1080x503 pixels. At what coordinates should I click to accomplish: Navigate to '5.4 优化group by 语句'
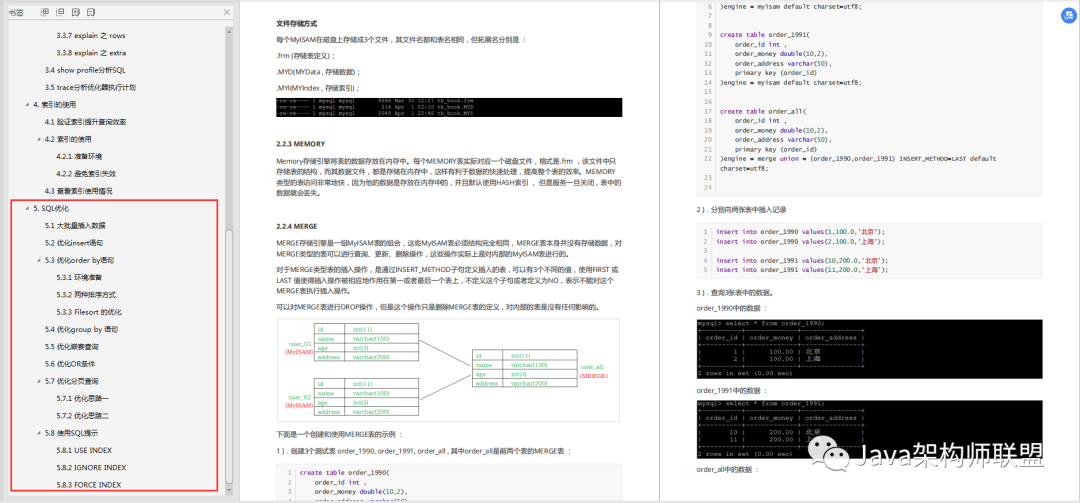pyautogui.click(x=81, y=329)
